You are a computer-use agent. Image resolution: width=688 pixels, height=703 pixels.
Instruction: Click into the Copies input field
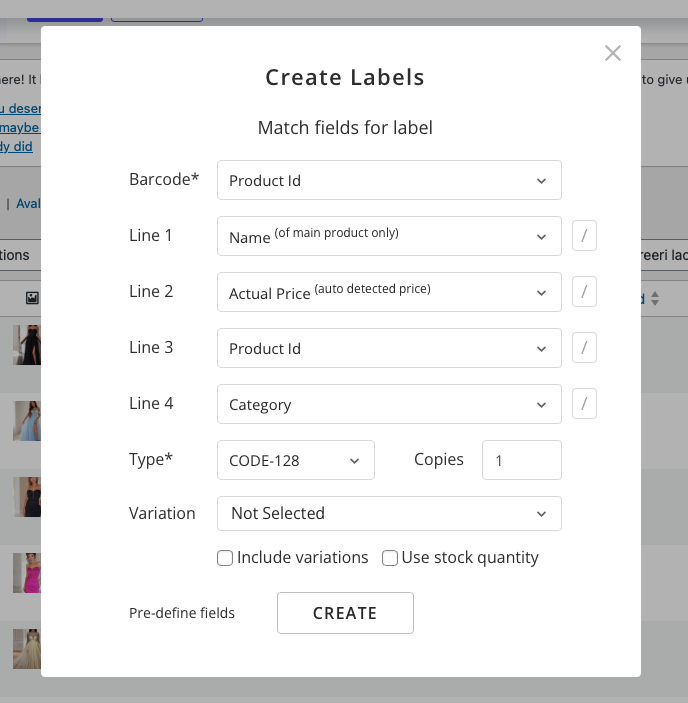[521, 460]
